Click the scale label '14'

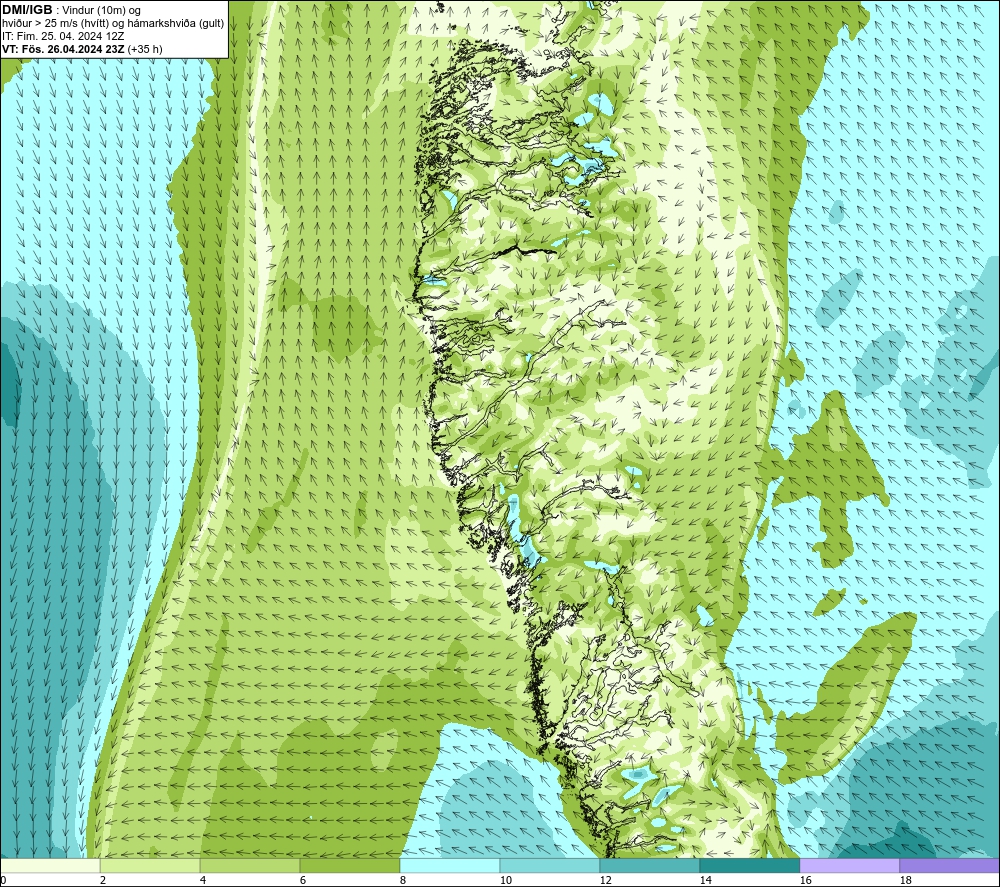coord(705,881)
